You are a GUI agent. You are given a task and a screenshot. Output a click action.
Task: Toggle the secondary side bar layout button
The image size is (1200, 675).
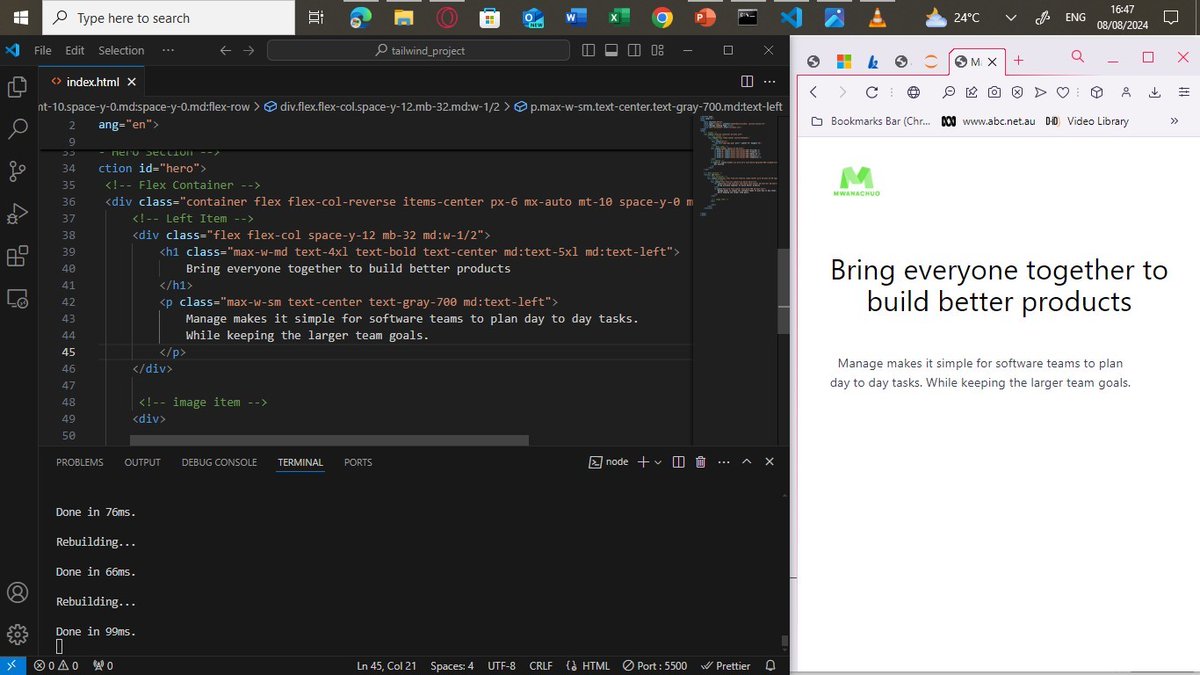click(x=634, y=50)
